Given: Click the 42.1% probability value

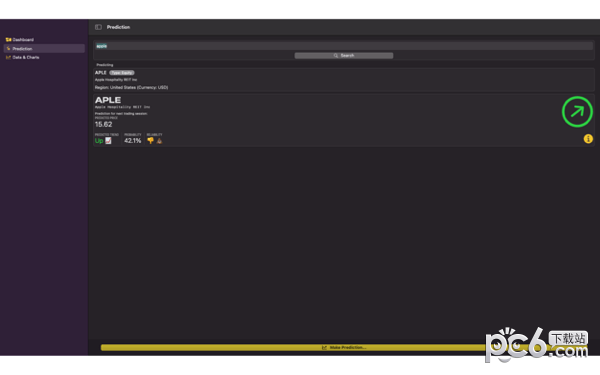Looking at the screenshot, I should click(133, 141).
